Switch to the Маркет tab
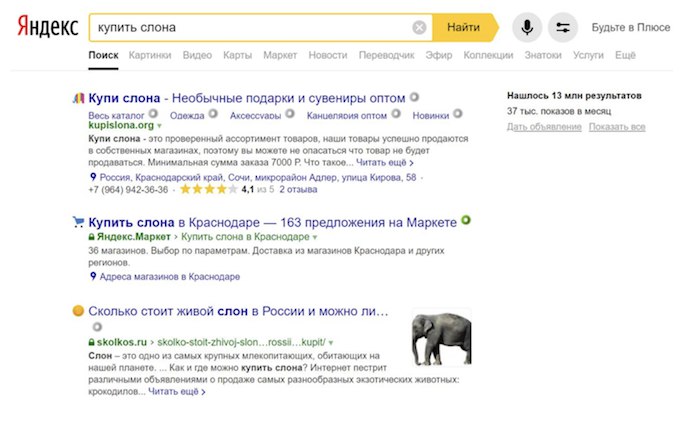 pos(280,55)
